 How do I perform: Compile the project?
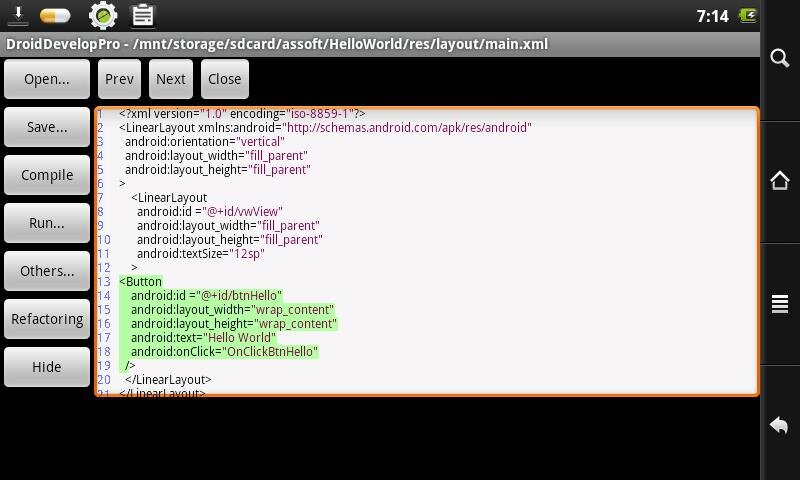point(47,175)
